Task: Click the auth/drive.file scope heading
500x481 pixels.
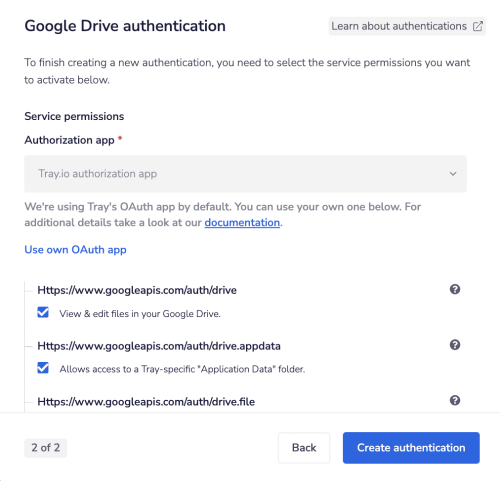Action: 146,402
